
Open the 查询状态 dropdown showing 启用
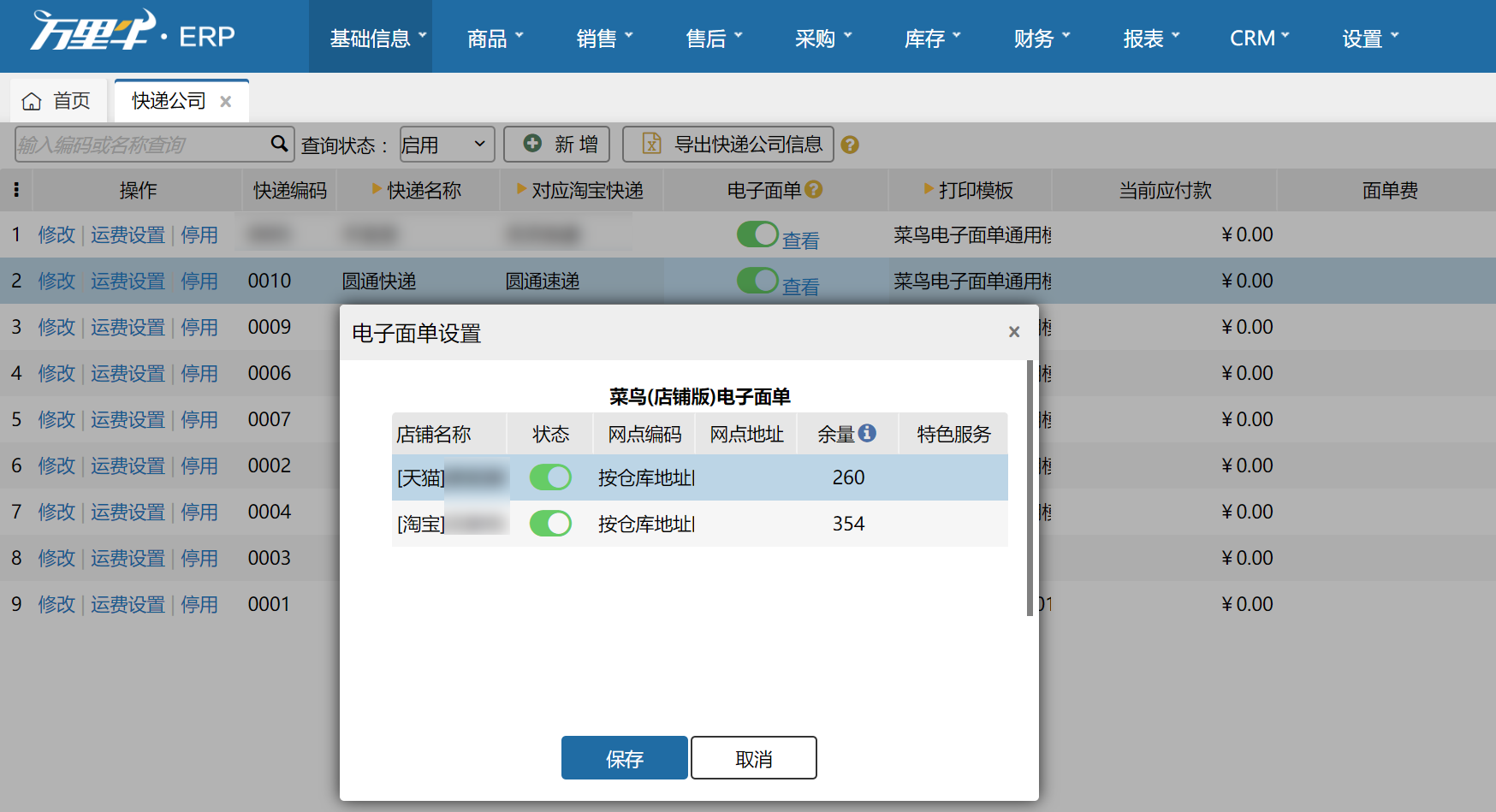coord(447,144)
